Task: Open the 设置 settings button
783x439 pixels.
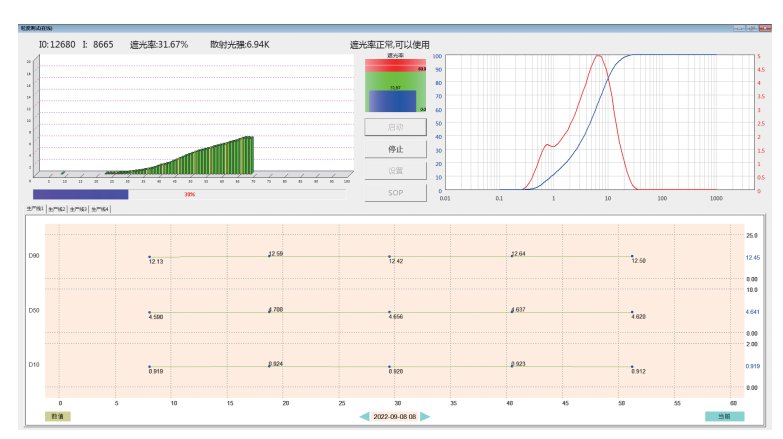Action: click(x=395, y=170)
